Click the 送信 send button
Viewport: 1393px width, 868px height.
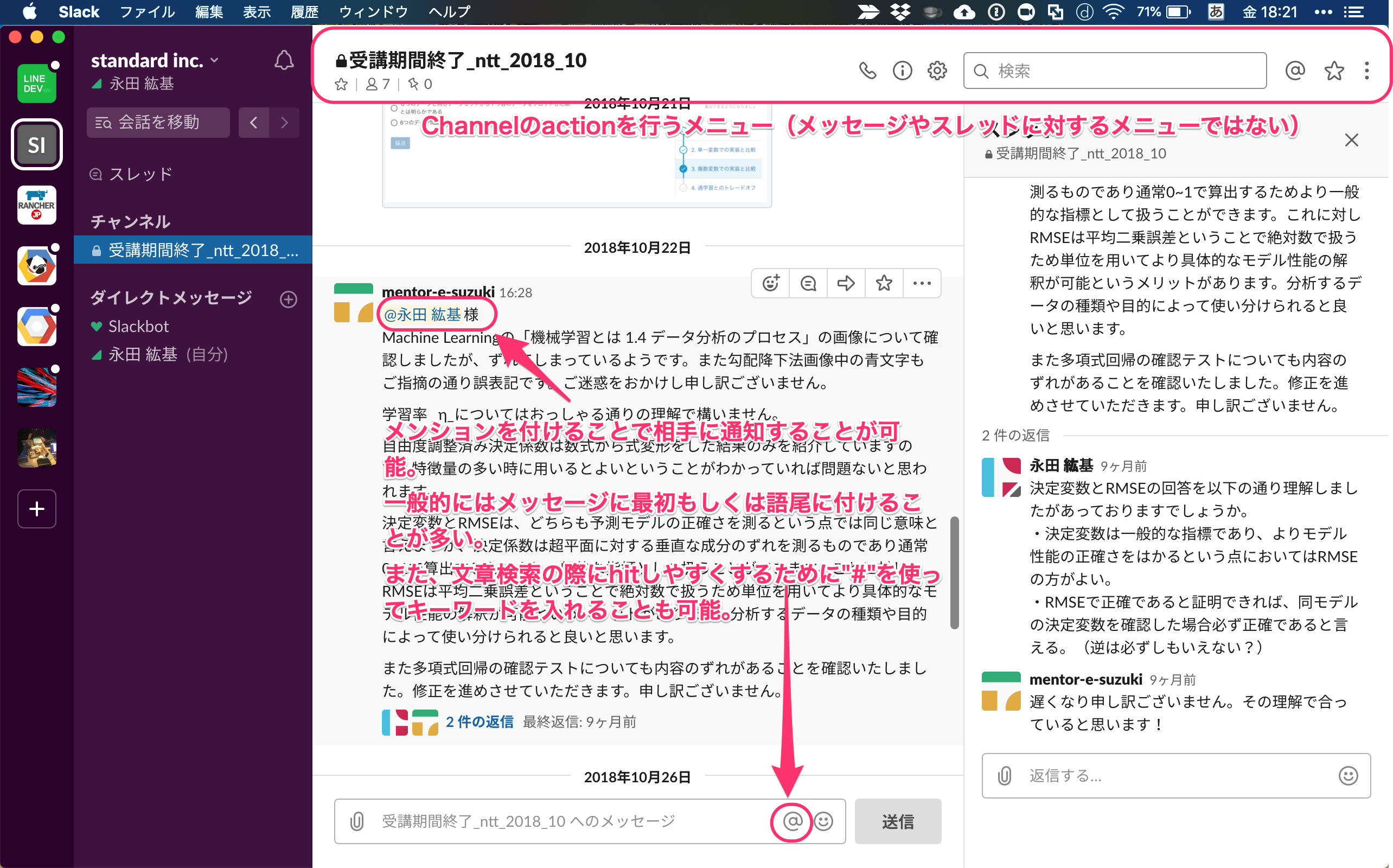coord(897,821)
